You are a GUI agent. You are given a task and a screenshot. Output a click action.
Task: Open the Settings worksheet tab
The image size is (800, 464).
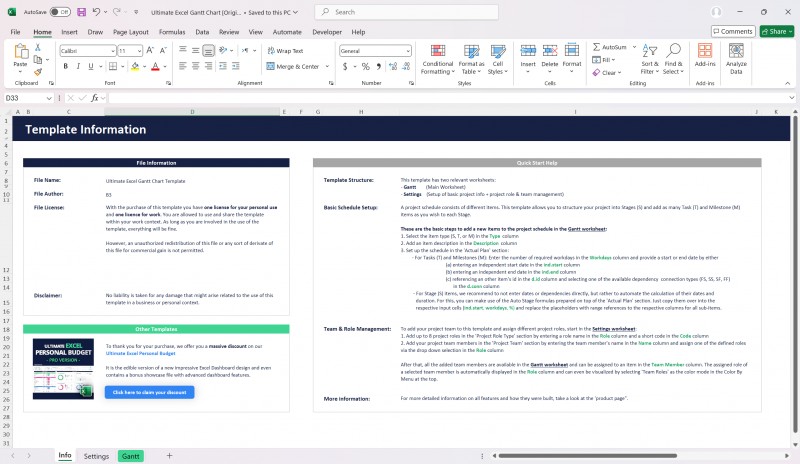pyautogui.click(x=96, y=456)
